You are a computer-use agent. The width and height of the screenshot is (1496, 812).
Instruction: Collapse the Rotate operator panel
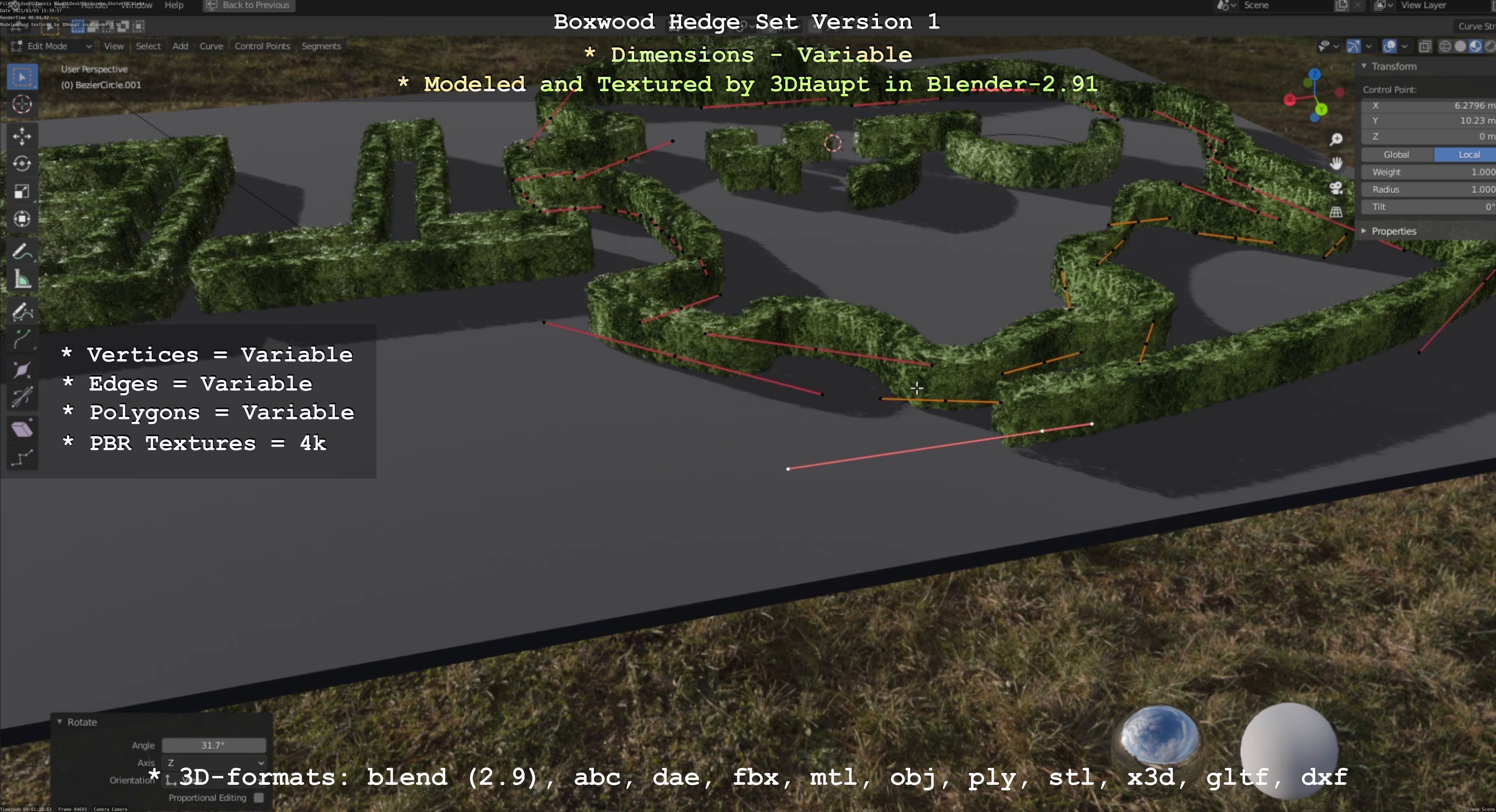[59, 722]
